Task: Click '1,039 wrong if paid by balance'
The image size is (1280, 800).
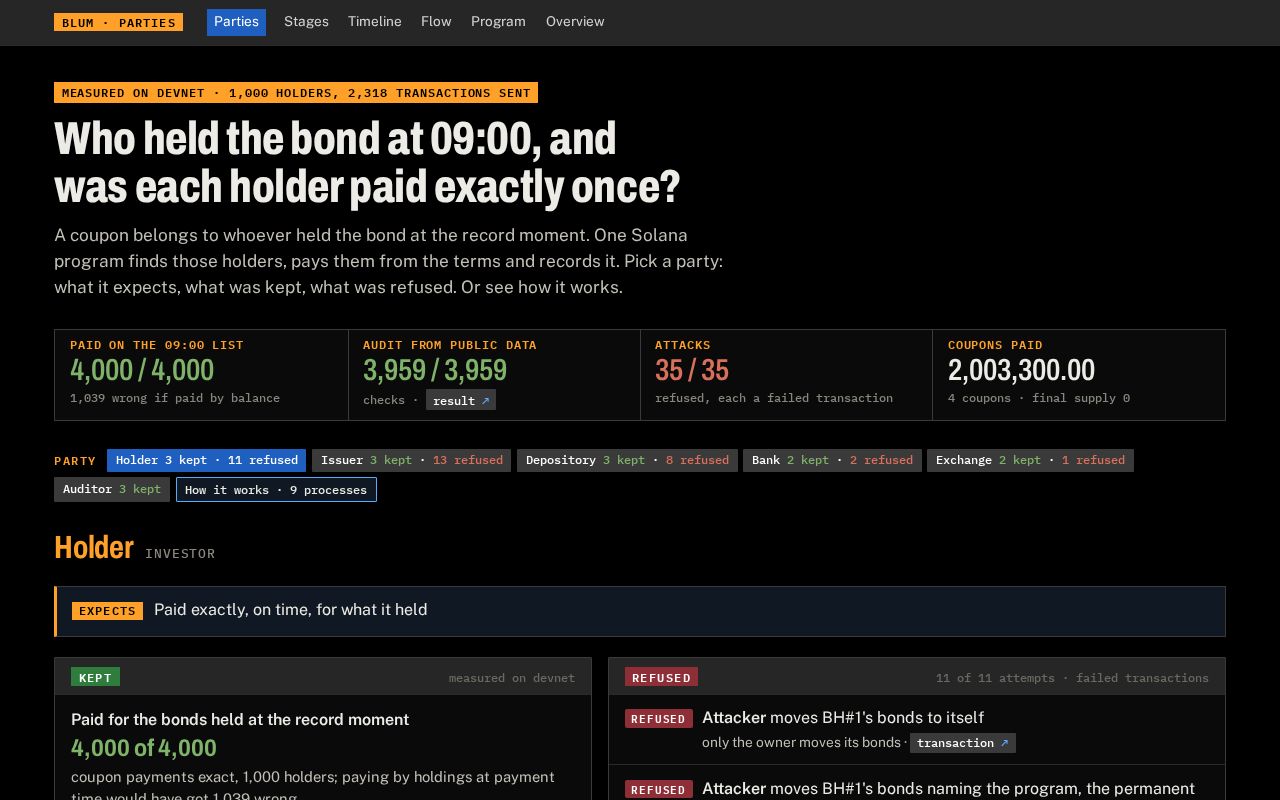Action: point(175,398)
